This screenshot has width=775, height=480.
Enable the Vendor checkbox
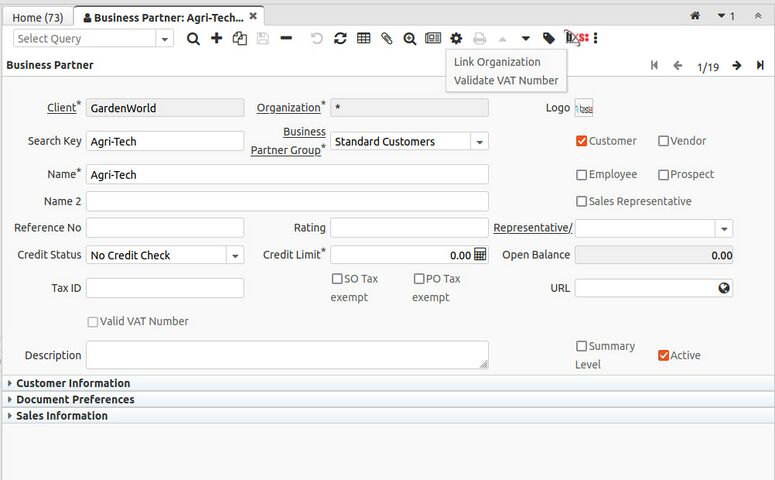pyautogui.click(x=663, y=141)
